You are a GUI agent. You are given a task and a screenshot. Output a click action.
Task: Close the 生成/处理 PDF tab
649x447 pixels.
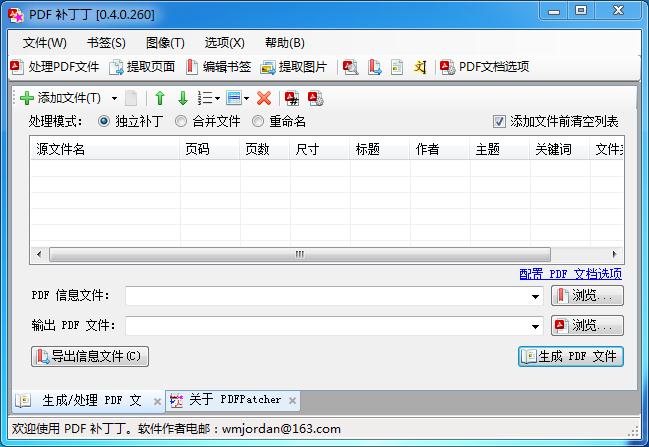pos(157,401)
